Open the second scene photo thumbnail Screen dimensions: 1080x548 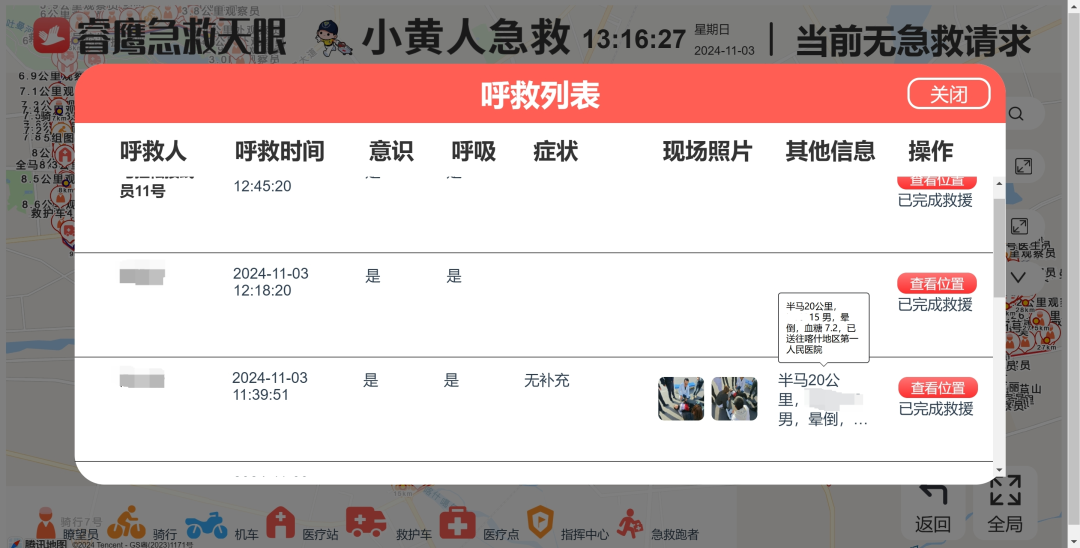(734, 398)
